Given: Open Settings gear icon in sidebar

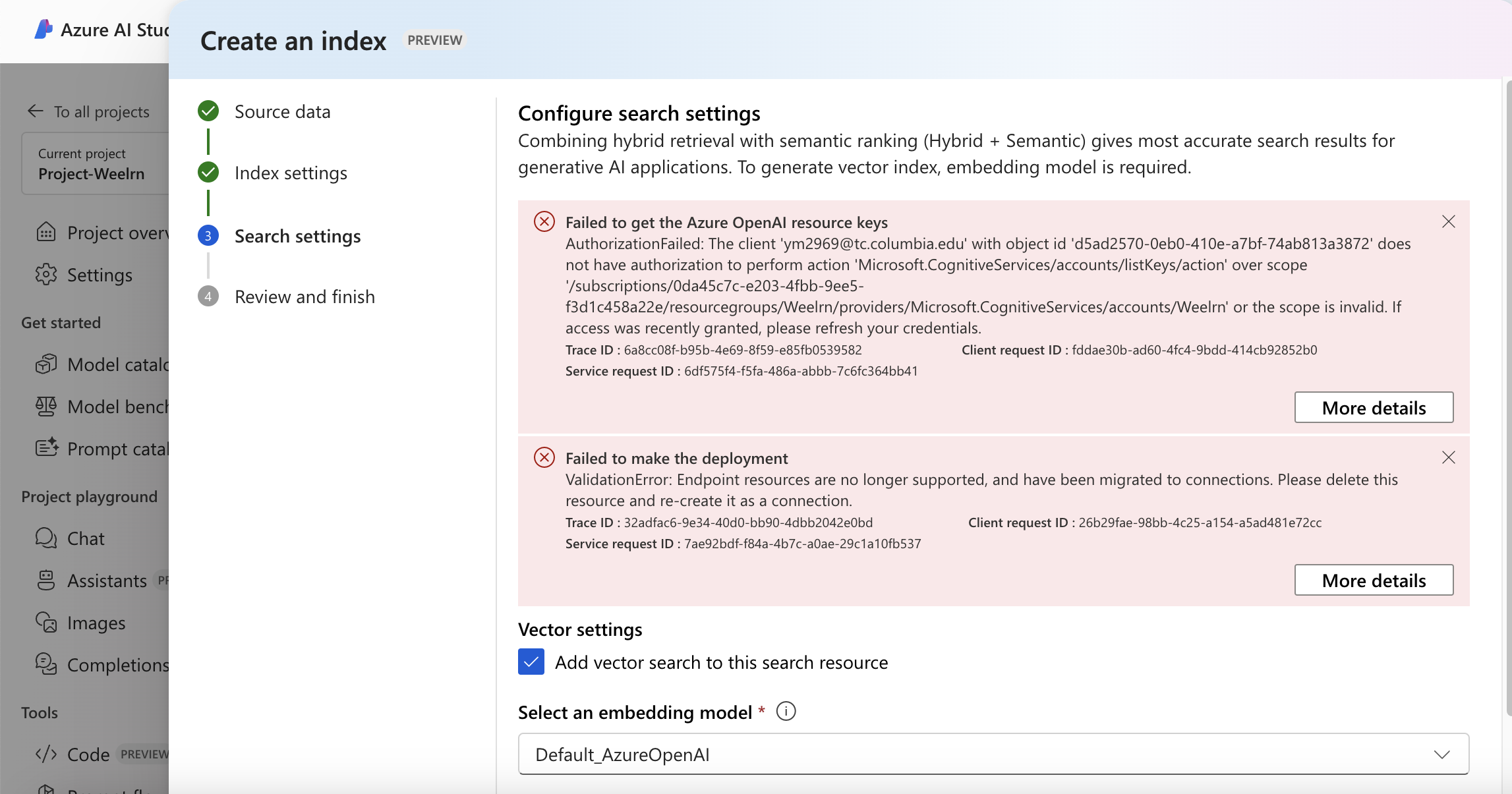Looking at the screenshot, I should tap(45, 274).
